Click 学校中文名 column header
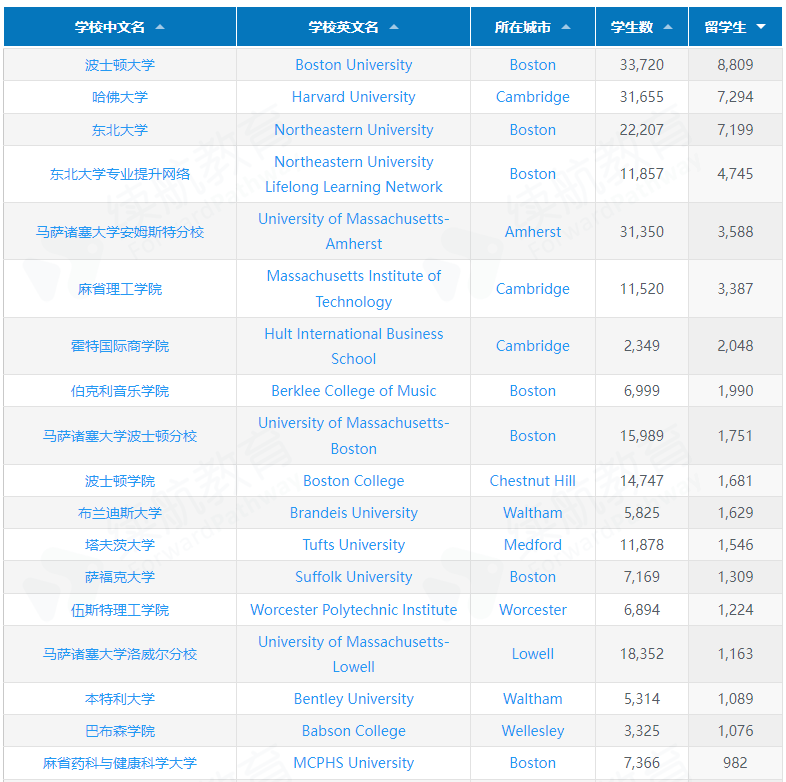Viewport: 786px width, 782px height. tap(120, 27)
